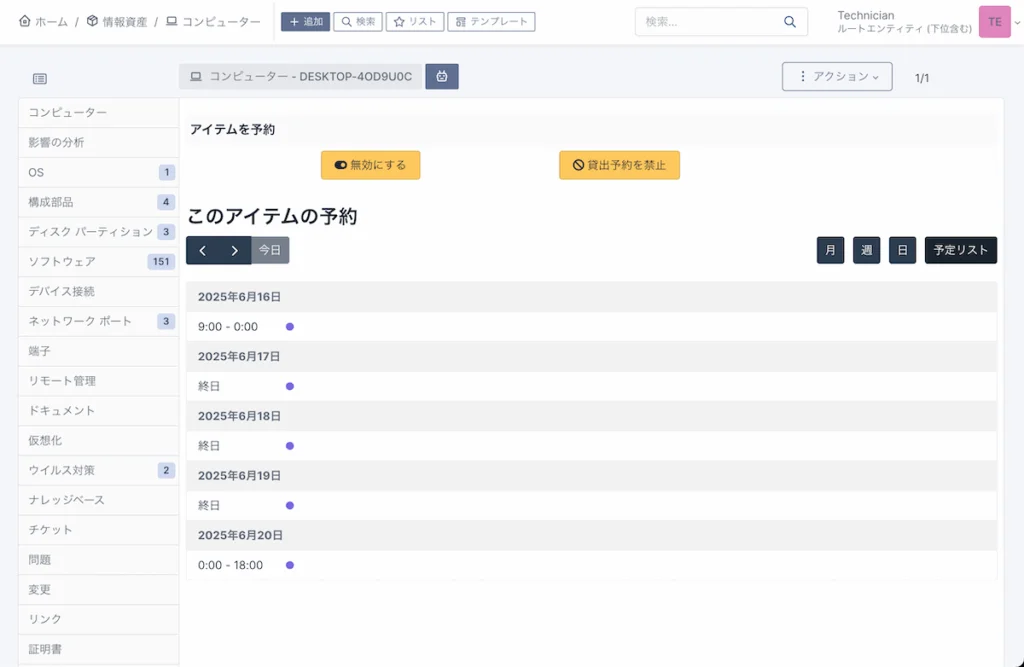1024x667 pixels.
Task: Open the ドキュメント tab
Action: [x=99, y=410]
